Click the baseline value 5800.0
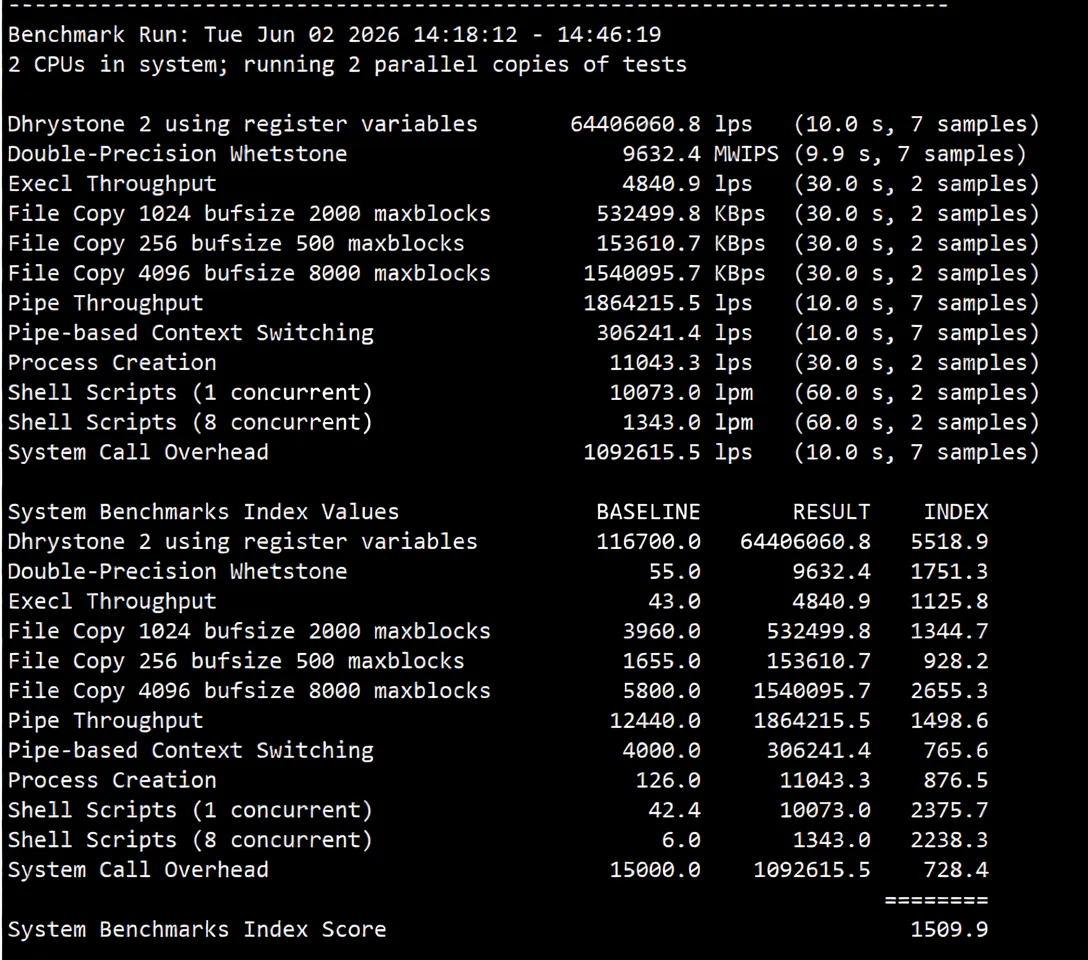The height and width of the screenshot is (960, 1088). click(x=661, y=691)
